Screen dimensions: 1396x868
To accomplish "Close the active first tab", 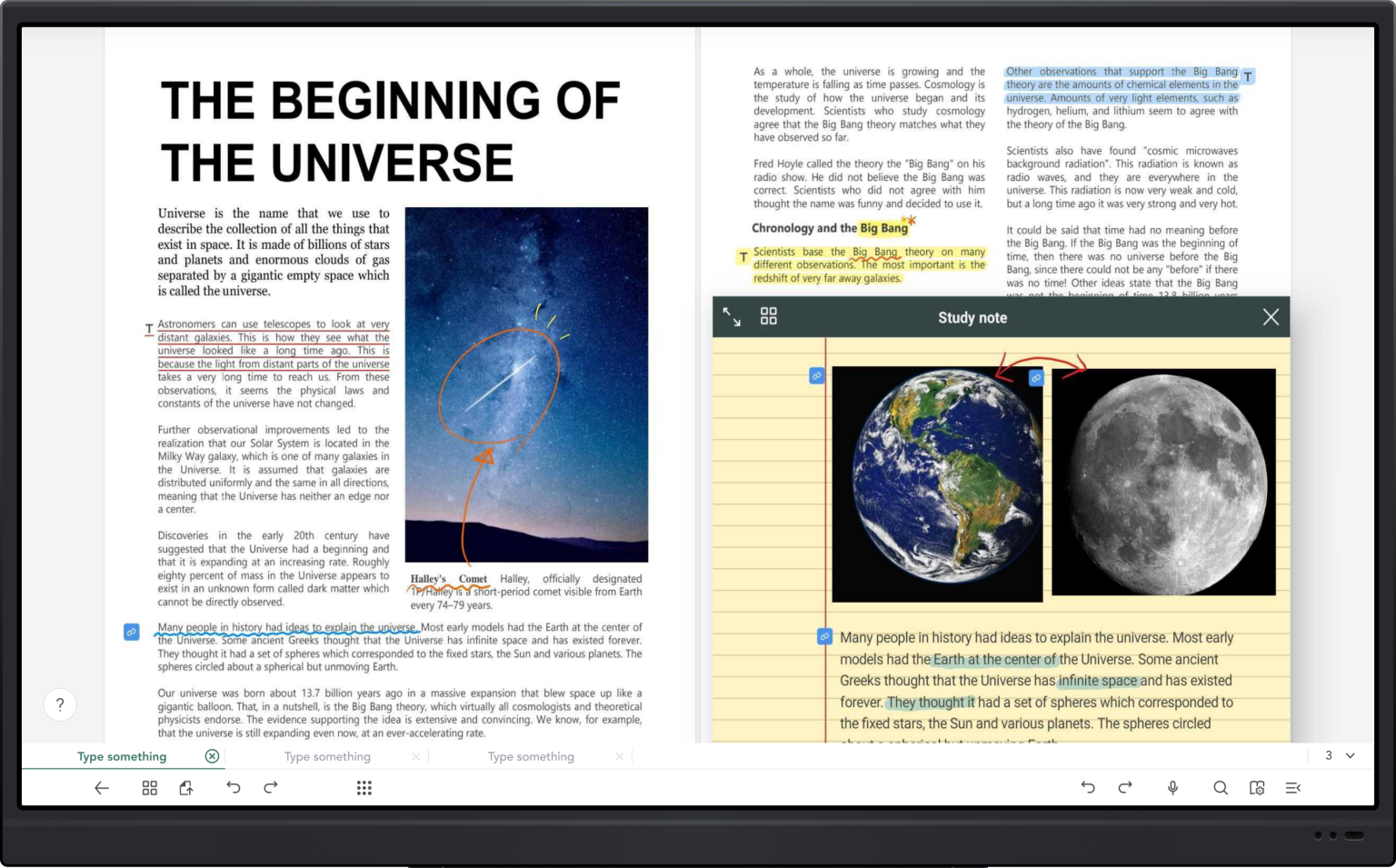I will click(212, 756).
